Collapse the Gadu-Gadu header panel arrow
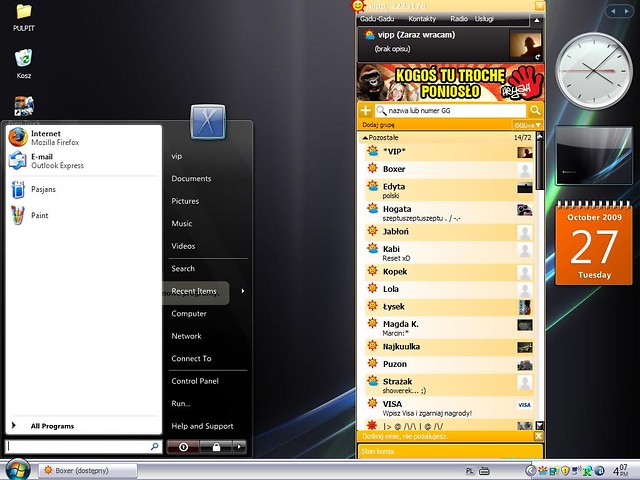This screenshot has width=640, height=480. 537,20
